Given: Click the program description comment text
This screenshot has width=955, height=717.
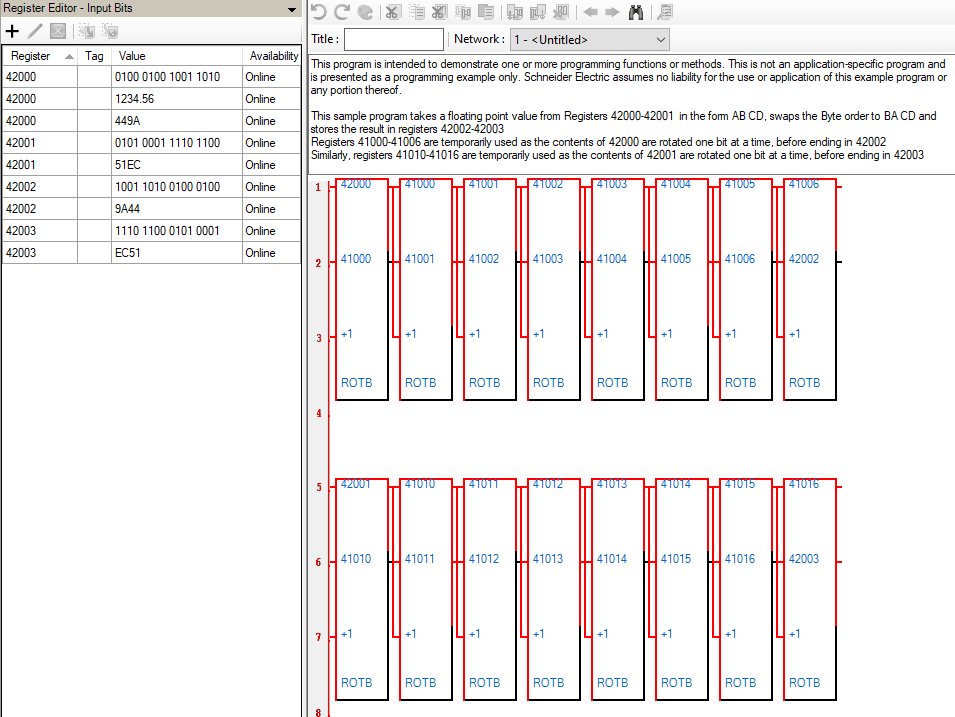Looking at the screenshot, I should click(629, 110).
